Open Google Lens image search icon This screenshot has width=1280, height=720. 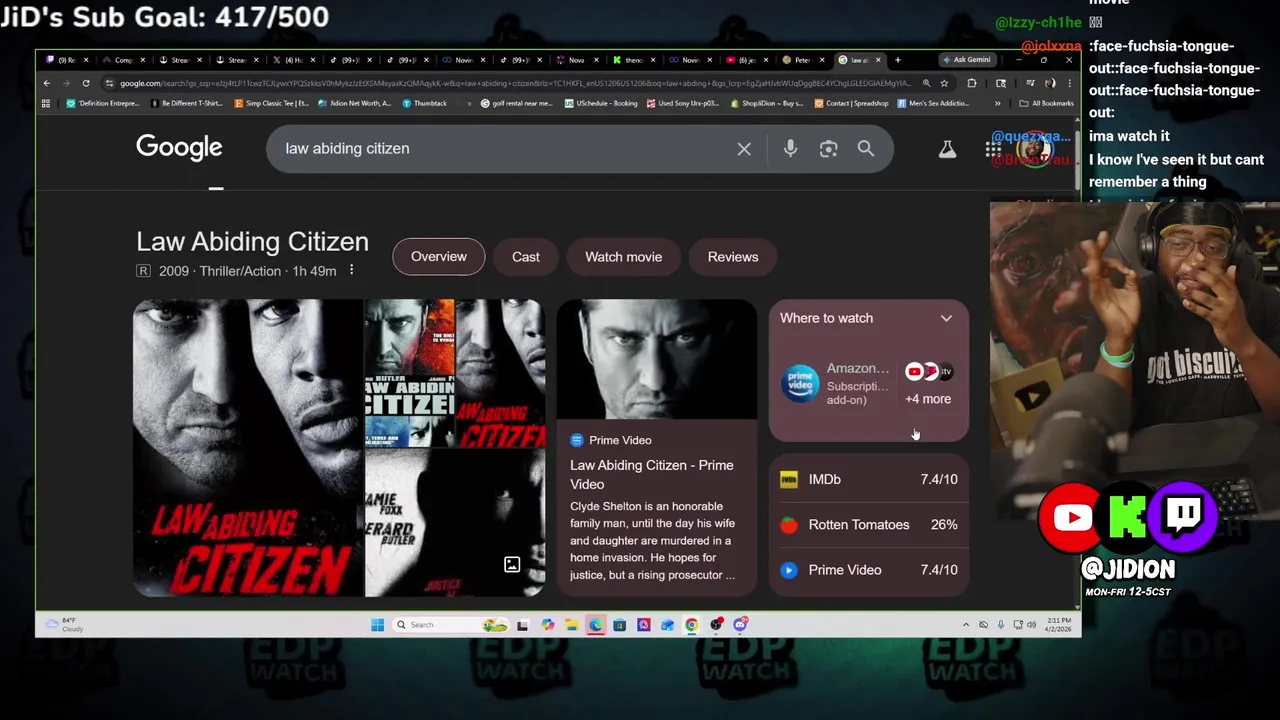click(828, 149)
